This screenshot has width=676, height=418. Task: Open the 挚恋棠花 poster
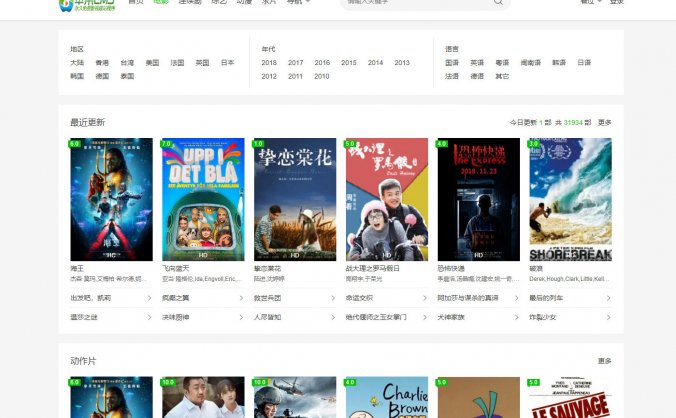click(x=295, y=200)
